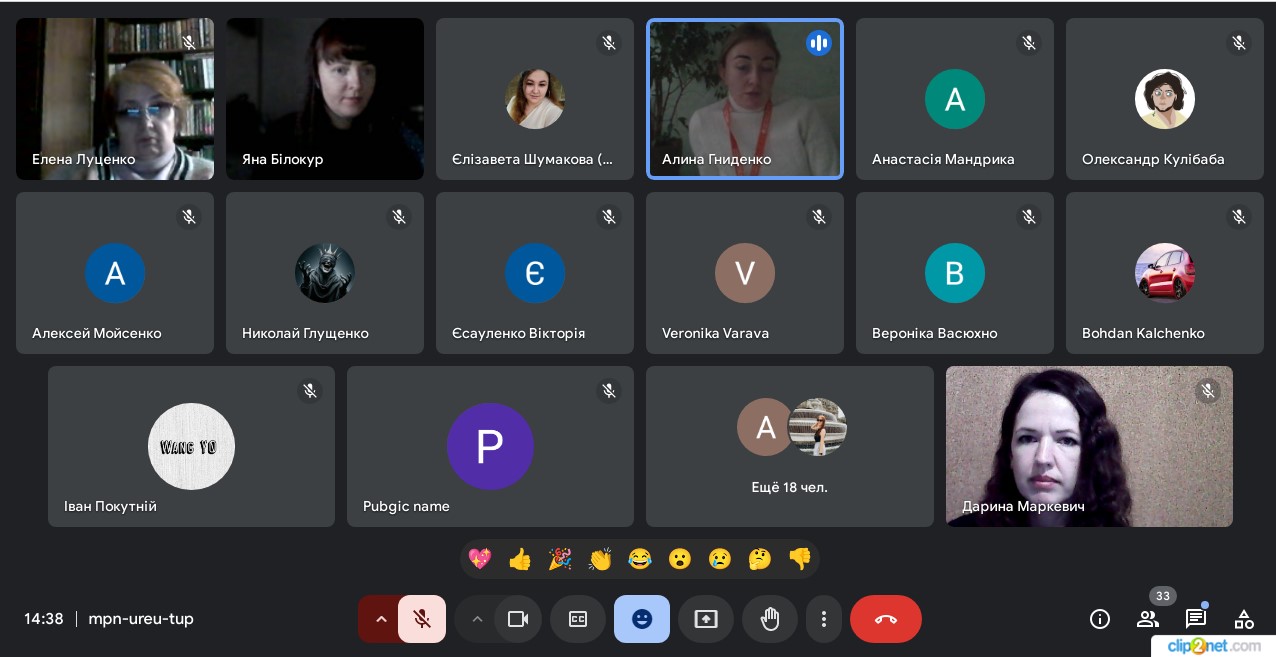
Task: Click Вероніка Васюхно avatar letter B
Action: 955,273
